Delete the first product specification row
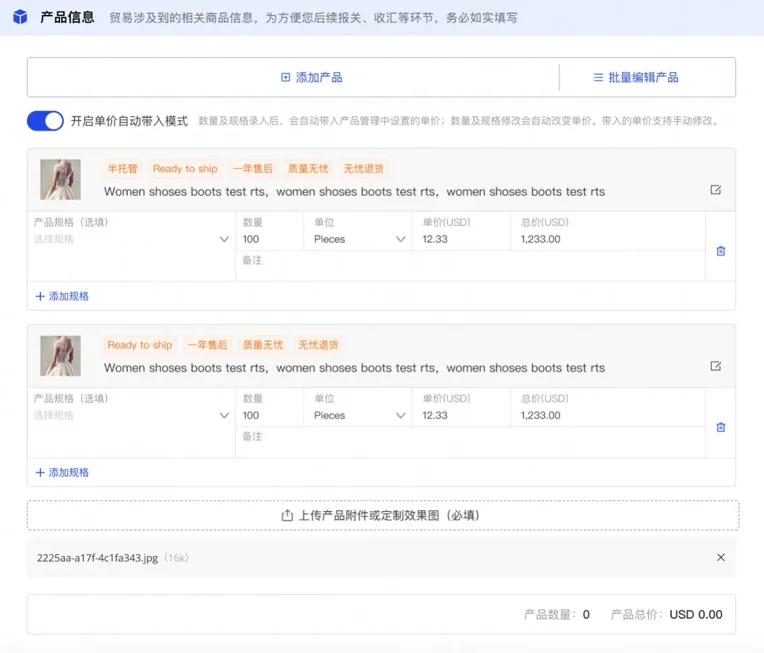Viewport: 764px width, 653px height. 720,251
